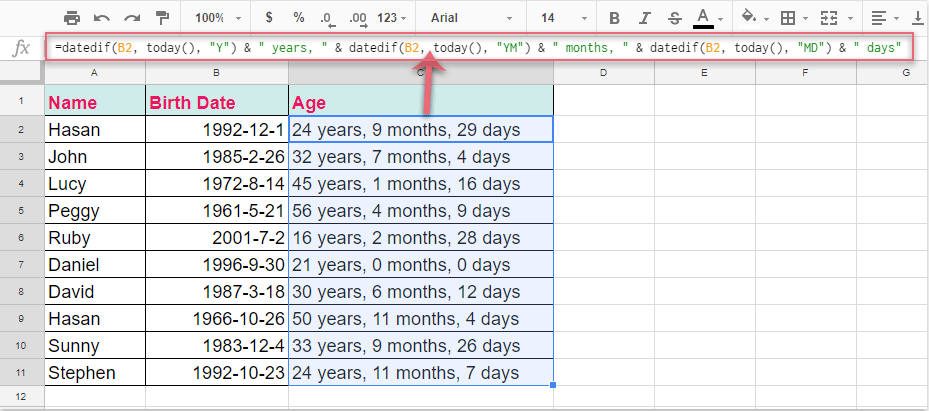Decrease decimal places
Screen dimensions: 929x411
click(x=328, y=19)
